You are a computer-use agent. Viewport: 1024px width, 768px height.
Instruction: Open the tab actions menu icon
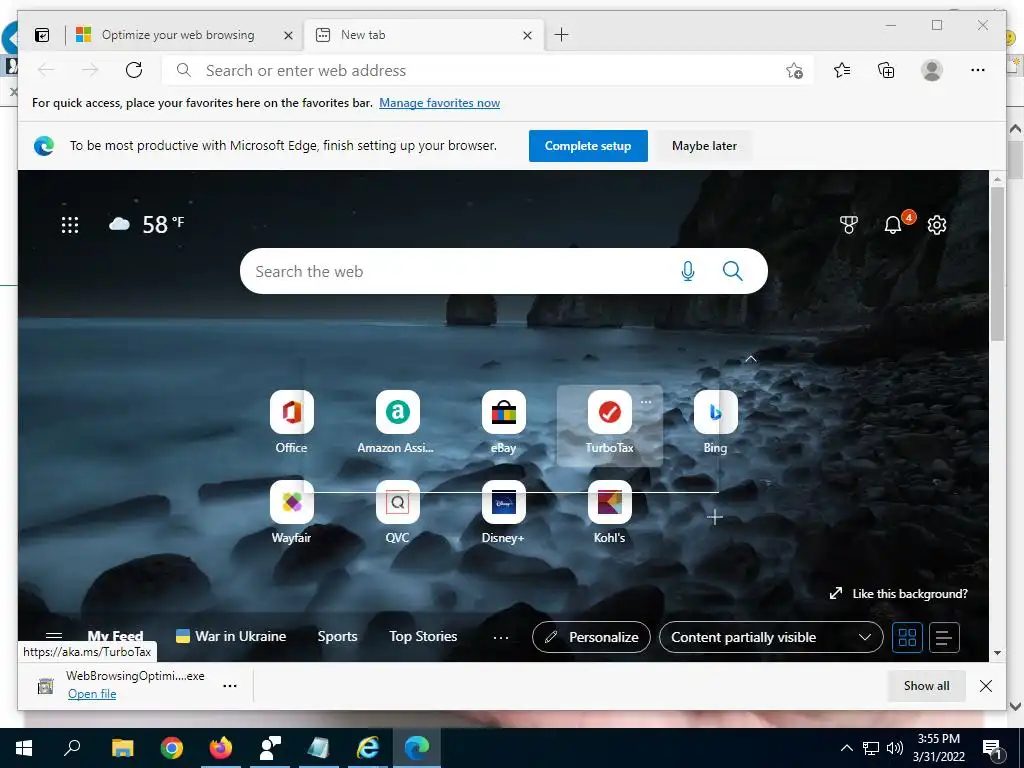pyautogui.click(x=42, y=35)
